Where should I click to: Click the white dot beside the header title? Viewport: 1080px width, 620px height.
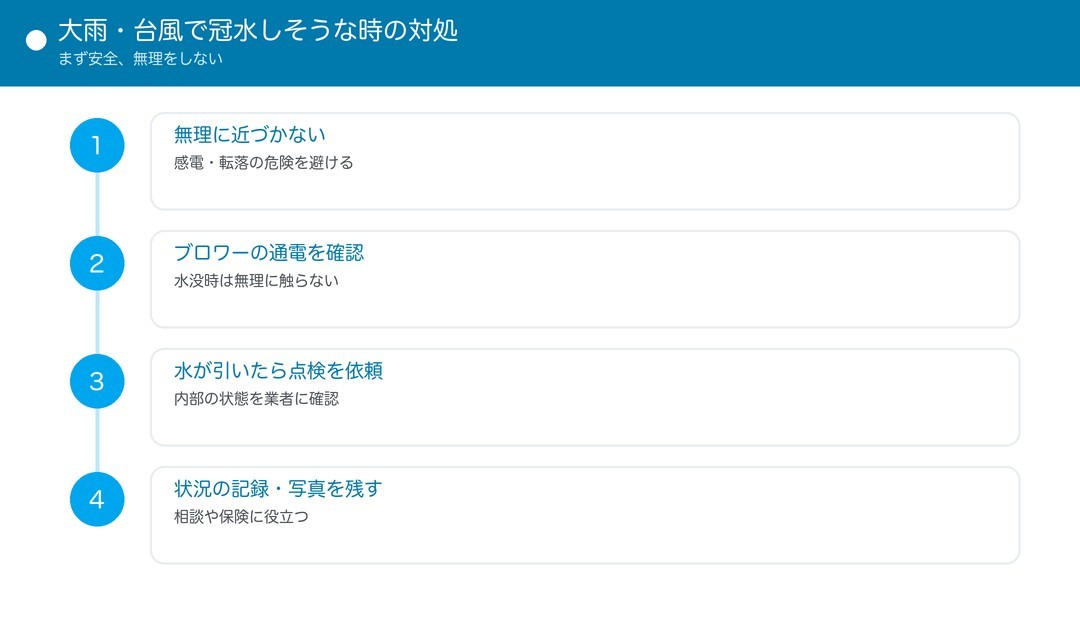tap(36, 41)
